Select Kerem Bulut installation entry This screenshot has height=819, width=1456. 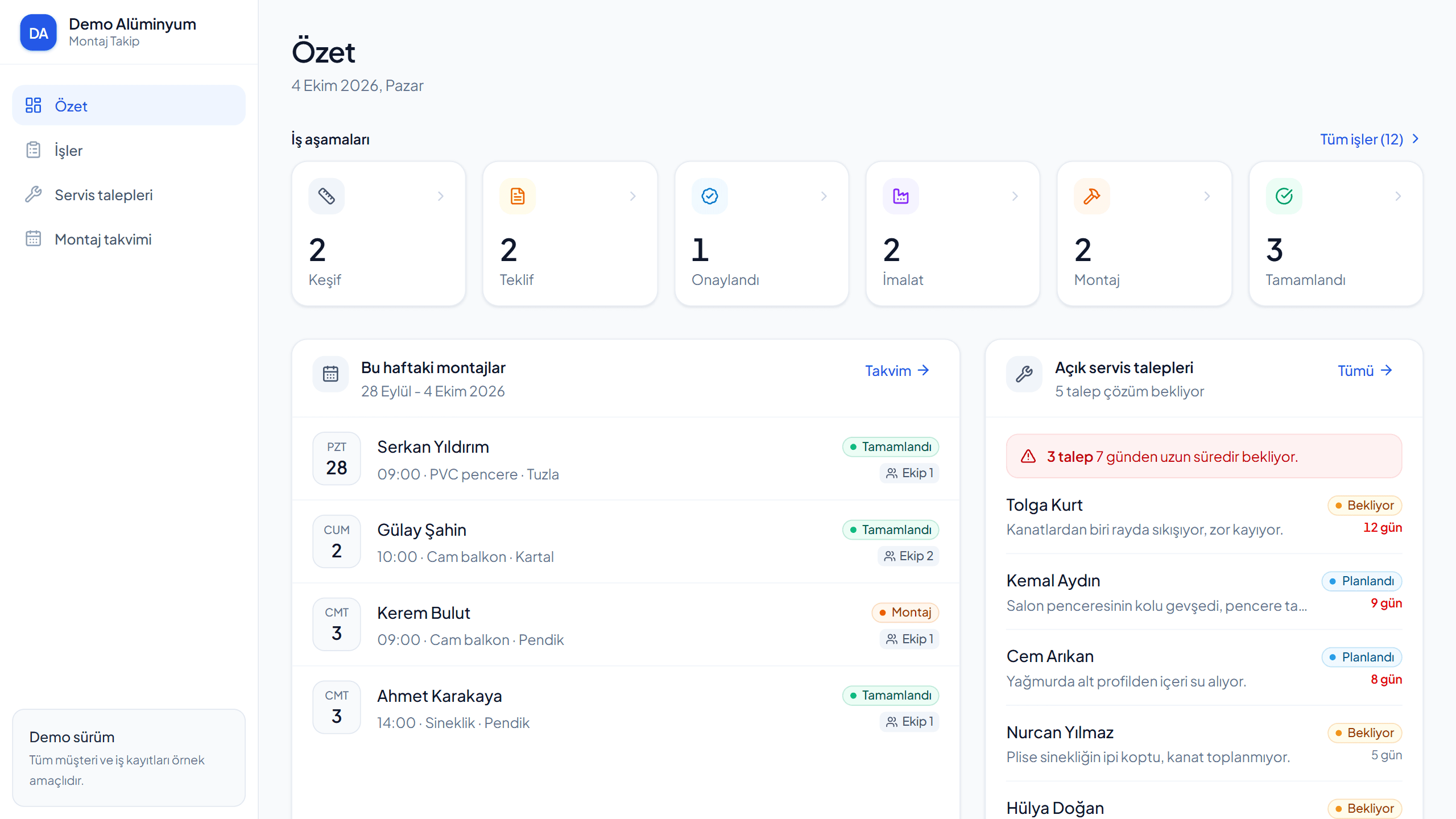pyautogui.click(x=626, y=624)
